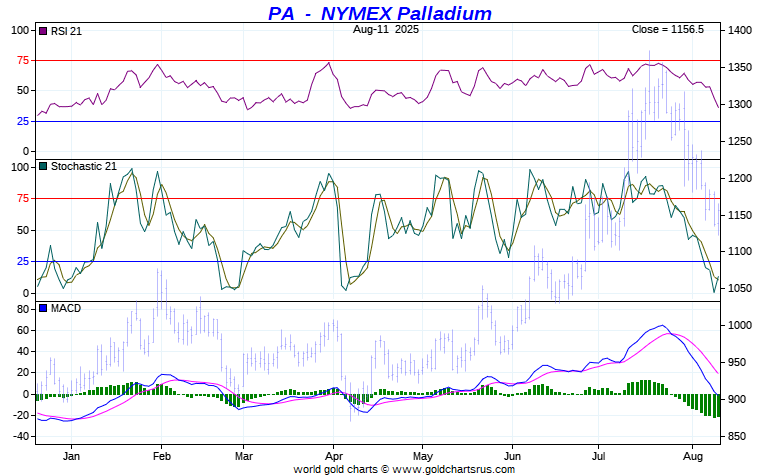Click the 'Apr' month label
The image size is (760, 475).
[x=334, y=456]
